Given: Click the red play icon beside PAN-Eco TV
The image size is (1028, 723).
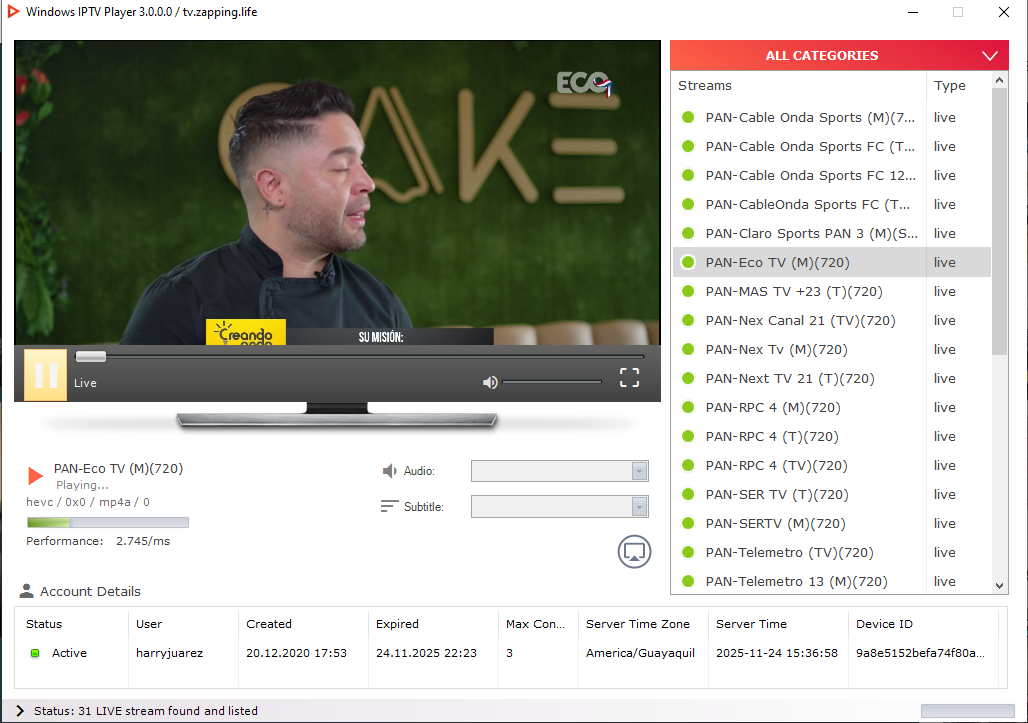Looking at the screenshot, I should pyautogui.click(x=35, y=476).
